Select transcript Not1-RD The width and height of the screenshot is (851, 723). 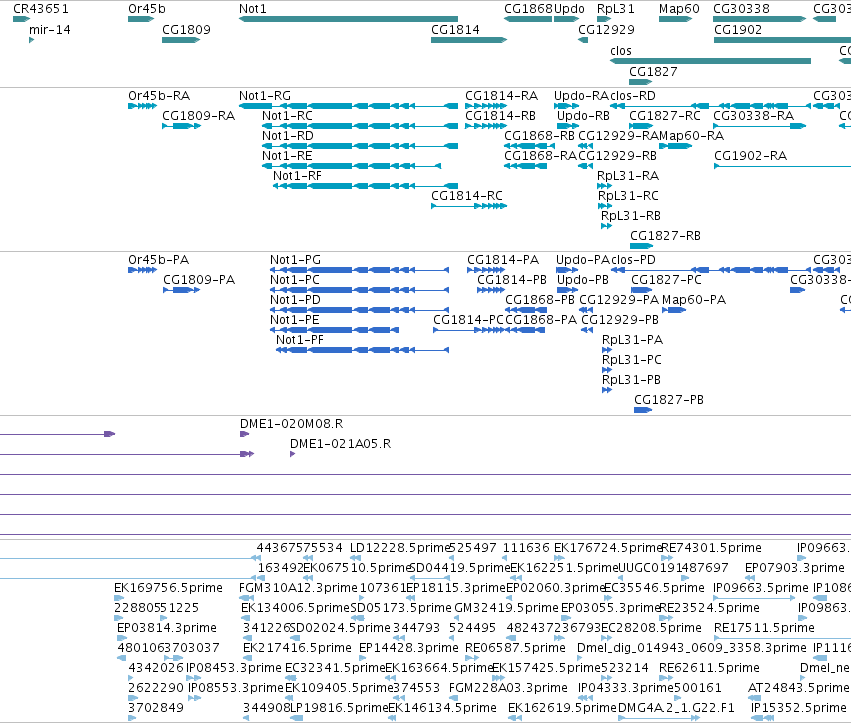coord(360,146)
